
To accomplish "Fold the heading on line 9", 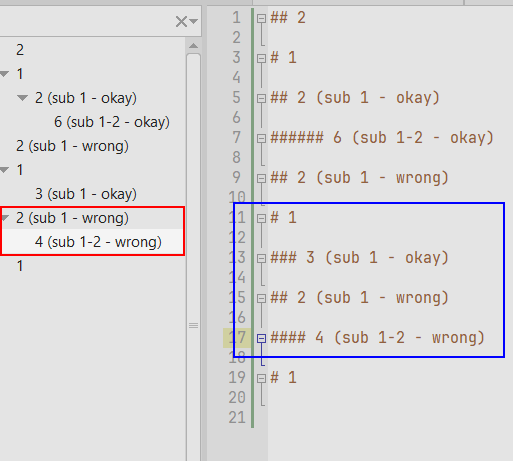I will (262, 178).
